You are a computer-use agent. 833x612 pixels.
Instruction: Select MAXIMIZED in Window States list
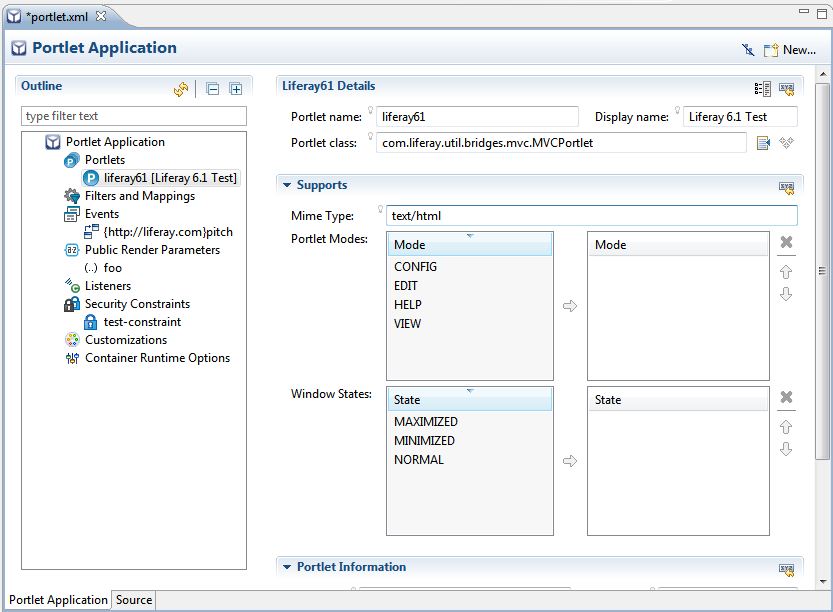coord(425,422)
